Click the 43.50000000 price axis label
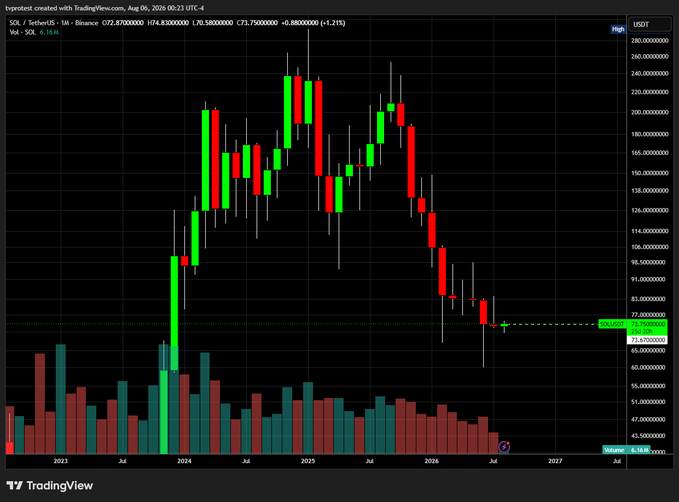The width and height of the screenshot is (679, 502). 648,436
